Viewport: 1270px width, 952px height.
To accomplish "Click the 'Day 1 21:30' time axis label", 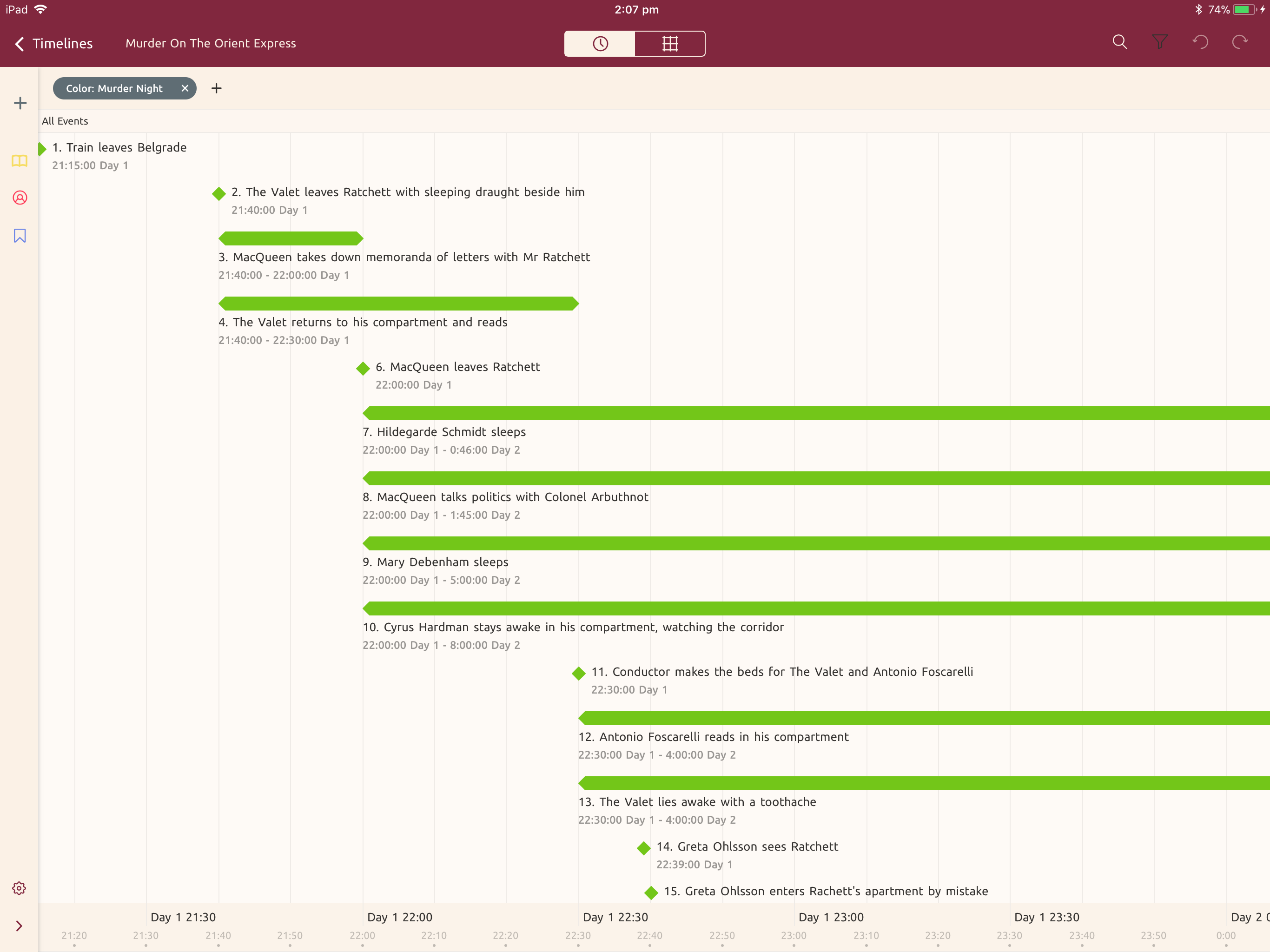I will (x=183, y=917).
